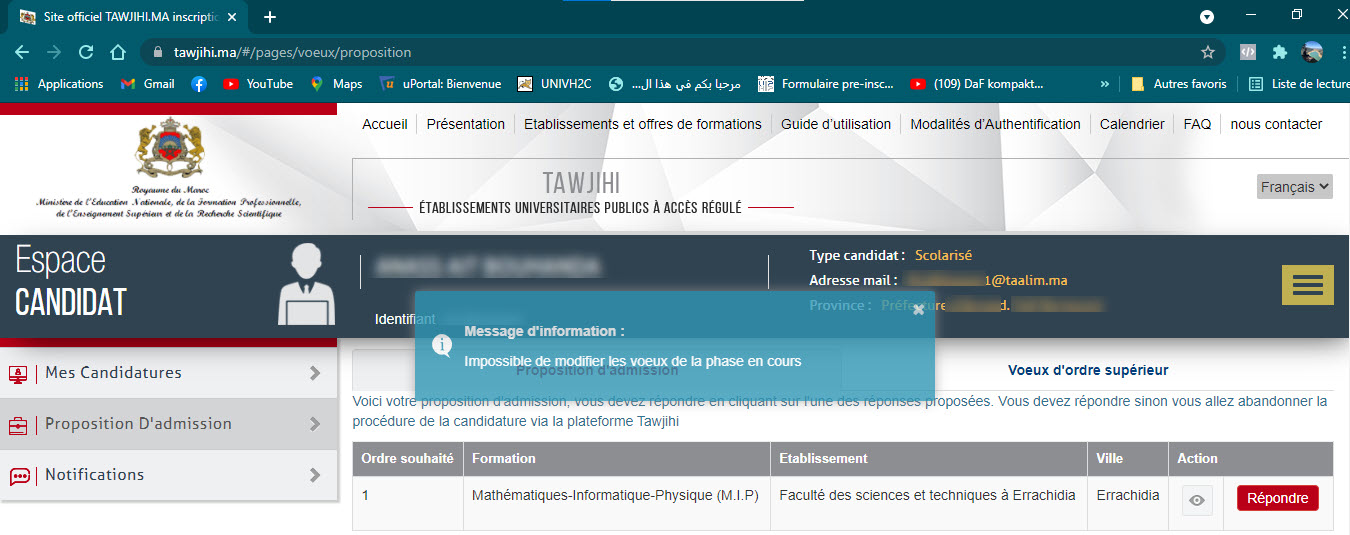This screenshot has width=1350, height=535.
Task: Click the Proposition D'admission briefcase icon
Action: point(19,426)
